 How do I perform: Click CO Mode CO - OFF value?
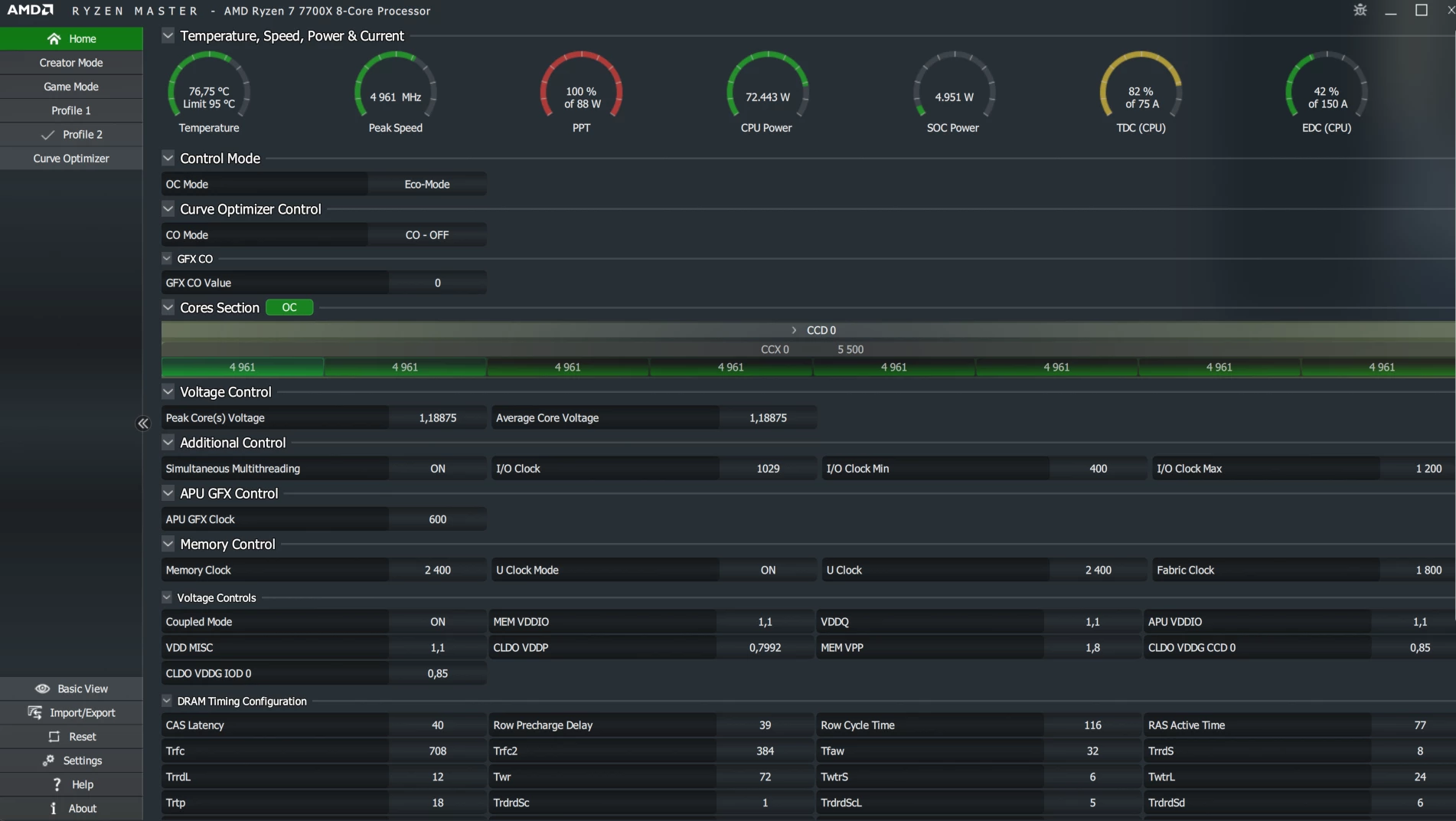click(427, 235)
